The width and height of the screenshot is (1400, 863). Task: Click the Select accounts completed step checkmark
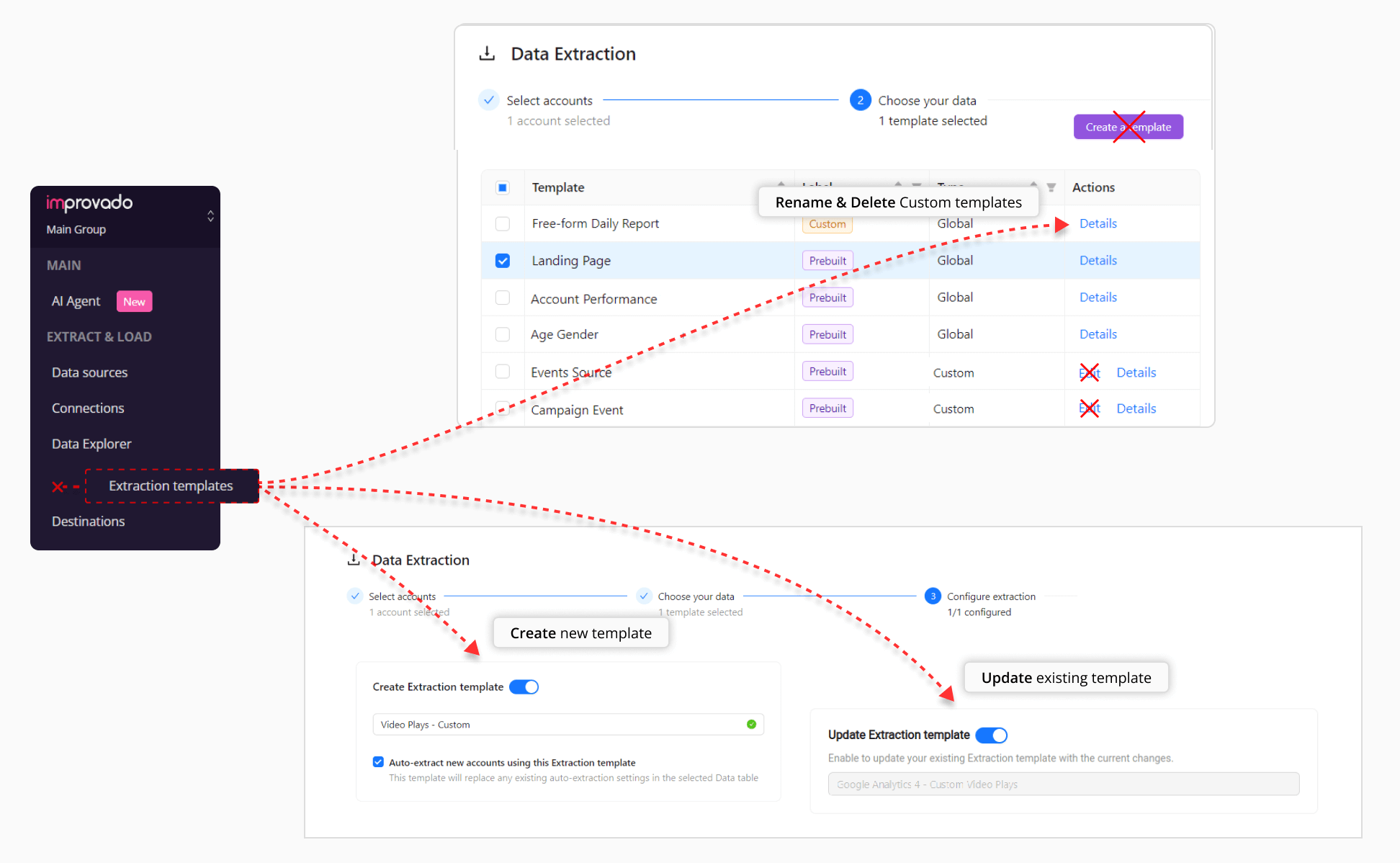pyautogui.click(x=488, y=100)
